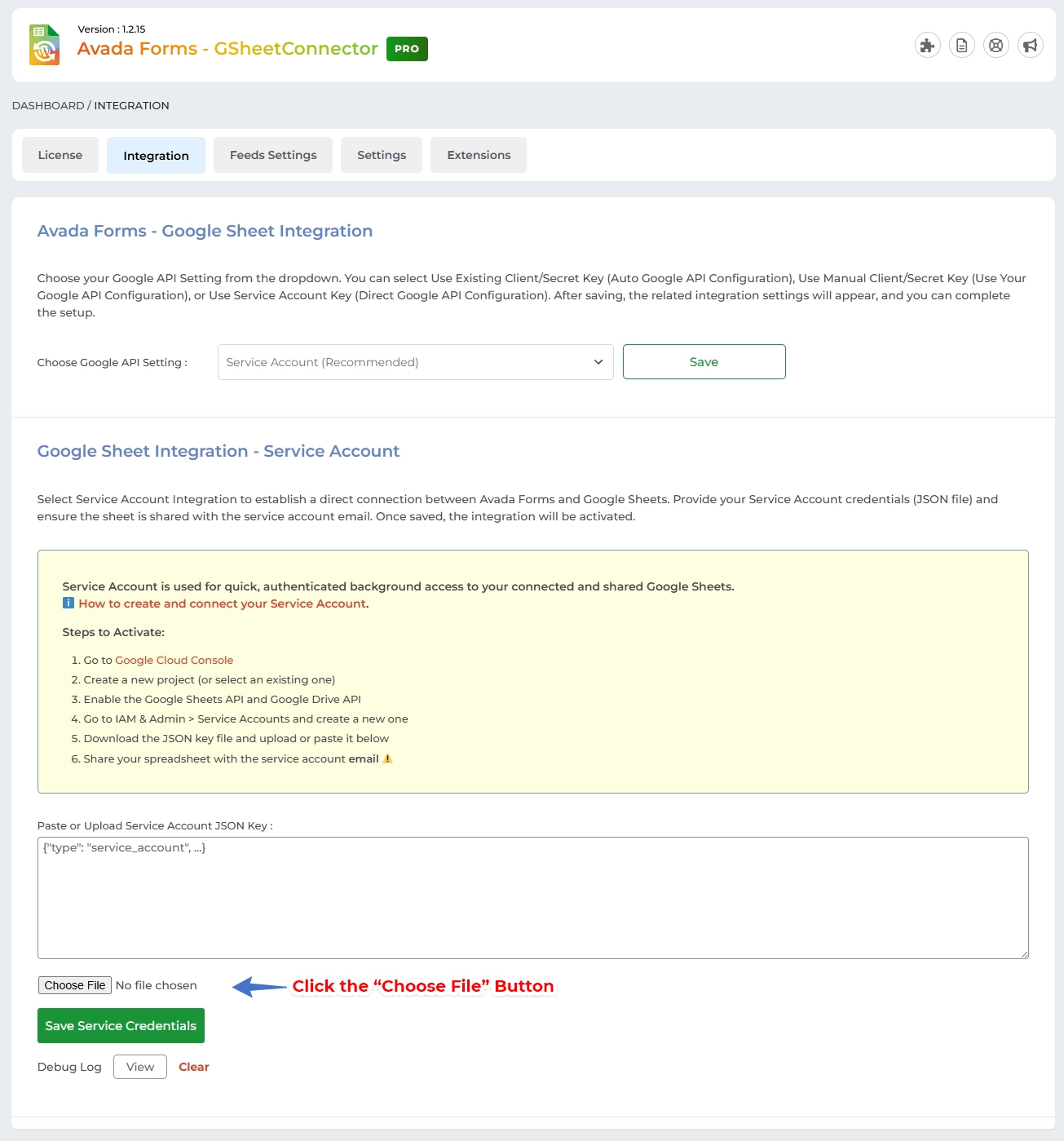The image size is (1064, 1141).
Task: Click Clear to empty the Debug Log
Action: pos(193,1066)
